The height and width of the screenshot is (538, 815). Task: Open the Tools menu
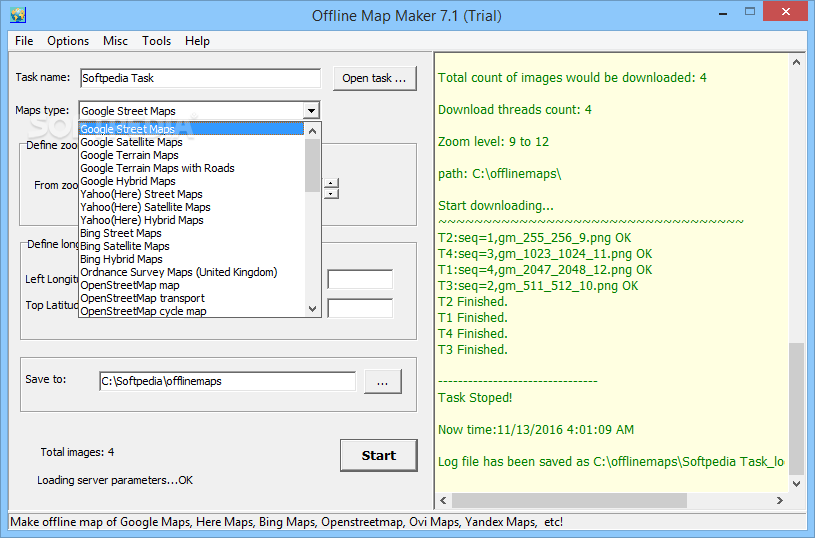(x=156, y=41)
